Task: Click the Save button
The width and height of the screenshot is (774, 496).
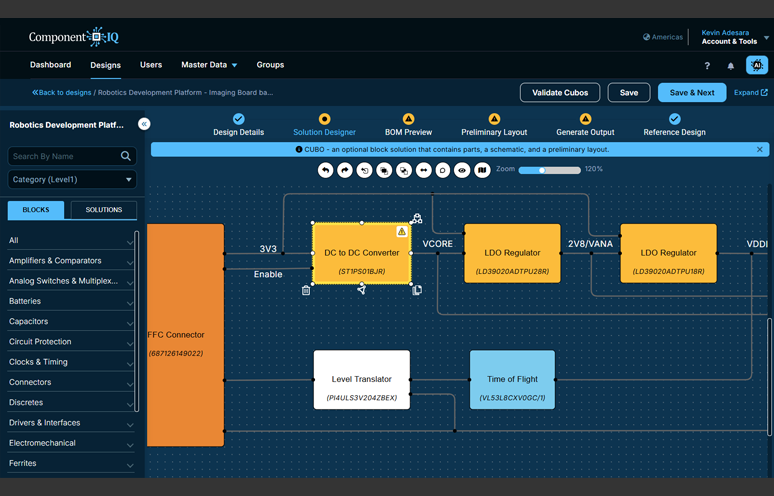Action: [629, 93]
